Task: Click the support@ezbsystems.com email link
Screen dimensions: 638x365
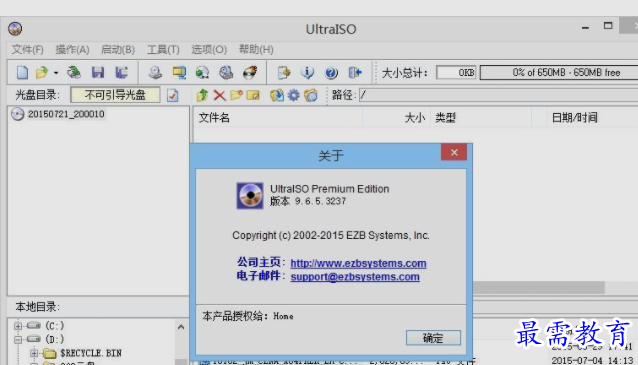Action: [355, 277]
